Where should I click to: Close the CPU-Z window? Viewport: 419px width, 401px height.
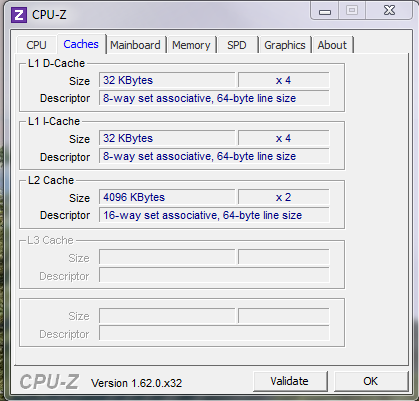pyautogui.click(x=389, y=11)
